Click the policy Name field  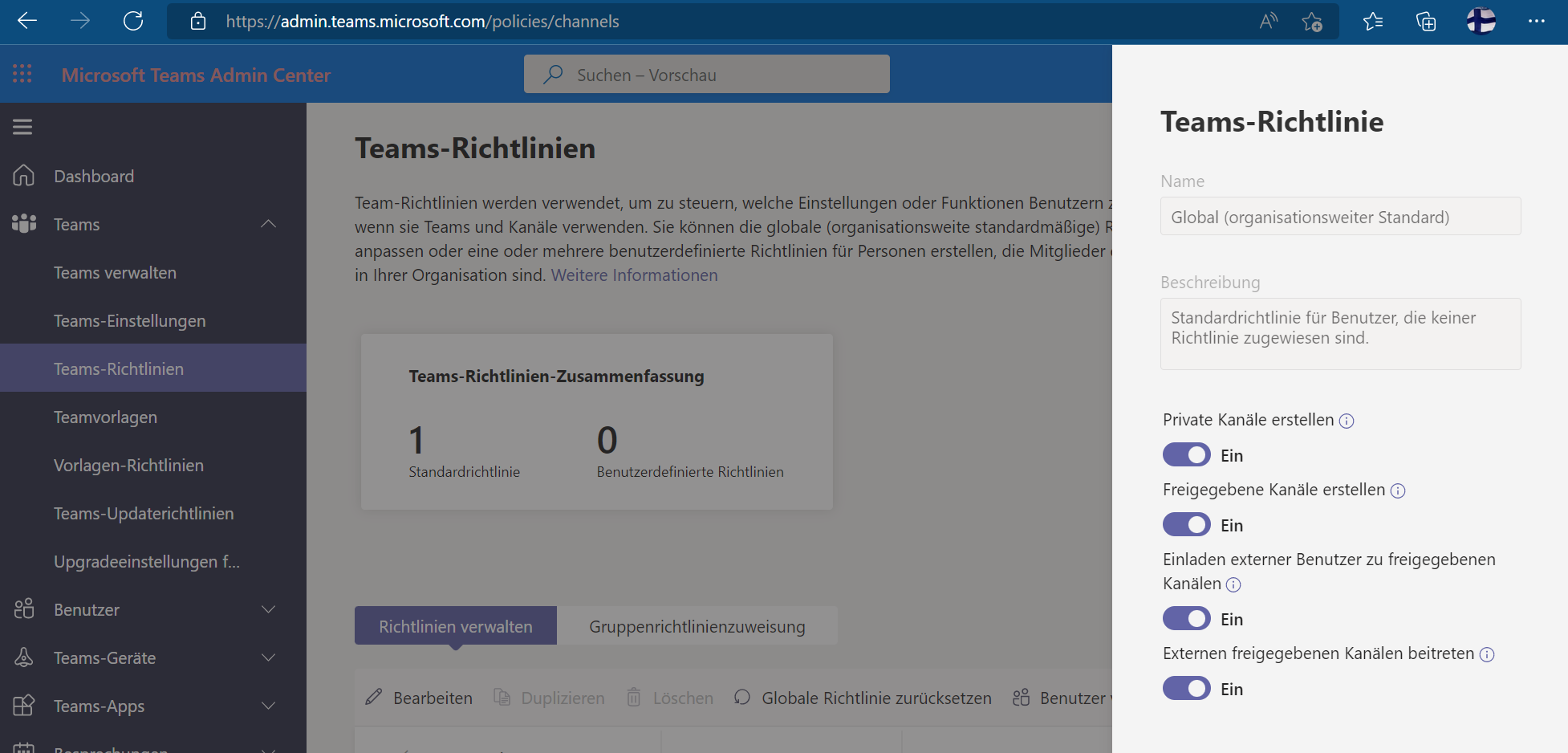click(1340, 216)
